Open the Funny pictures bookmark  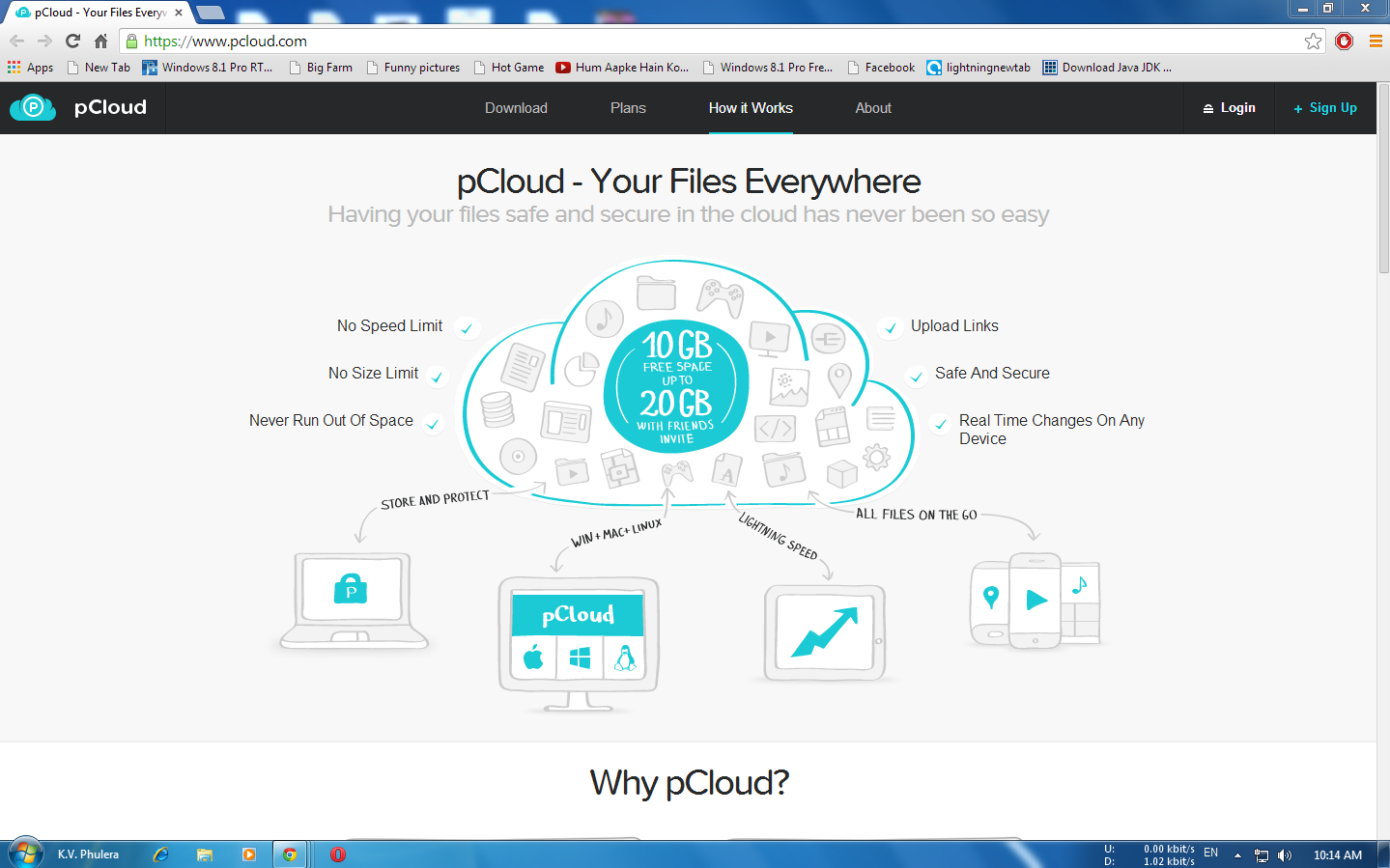(413, 68)
